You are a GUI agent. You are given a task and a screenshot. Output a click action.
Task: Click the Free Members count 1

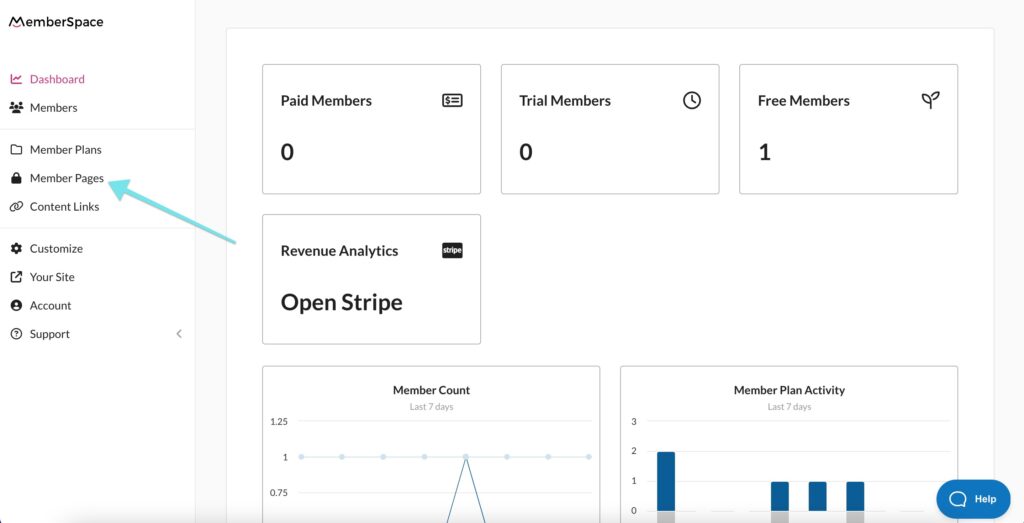[765, 152]
